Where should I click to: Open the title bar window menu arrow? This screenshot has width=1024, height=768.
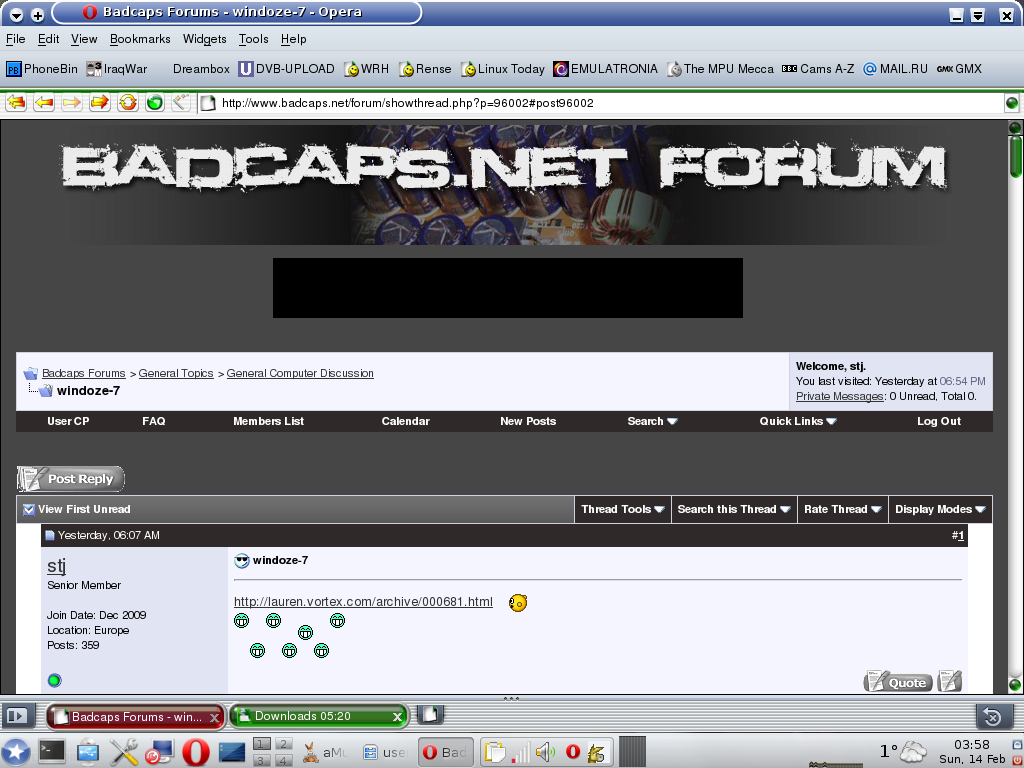point(16,14)
